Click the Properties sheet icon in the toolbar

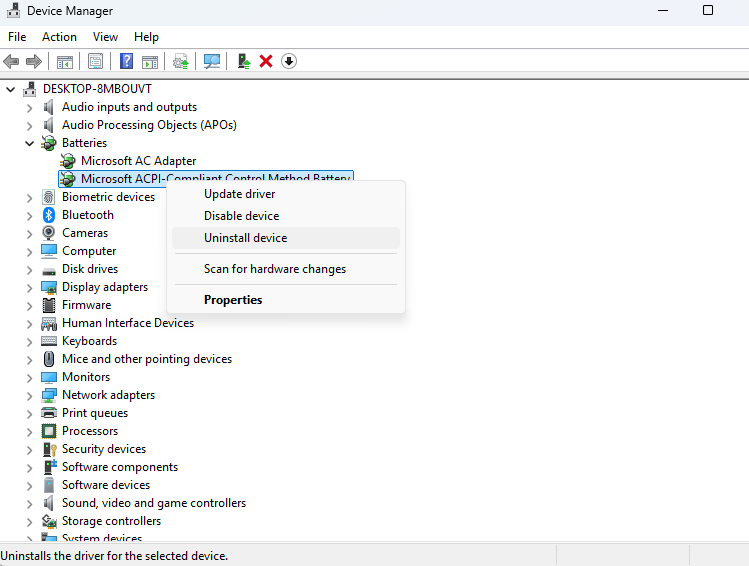(96, 61)
